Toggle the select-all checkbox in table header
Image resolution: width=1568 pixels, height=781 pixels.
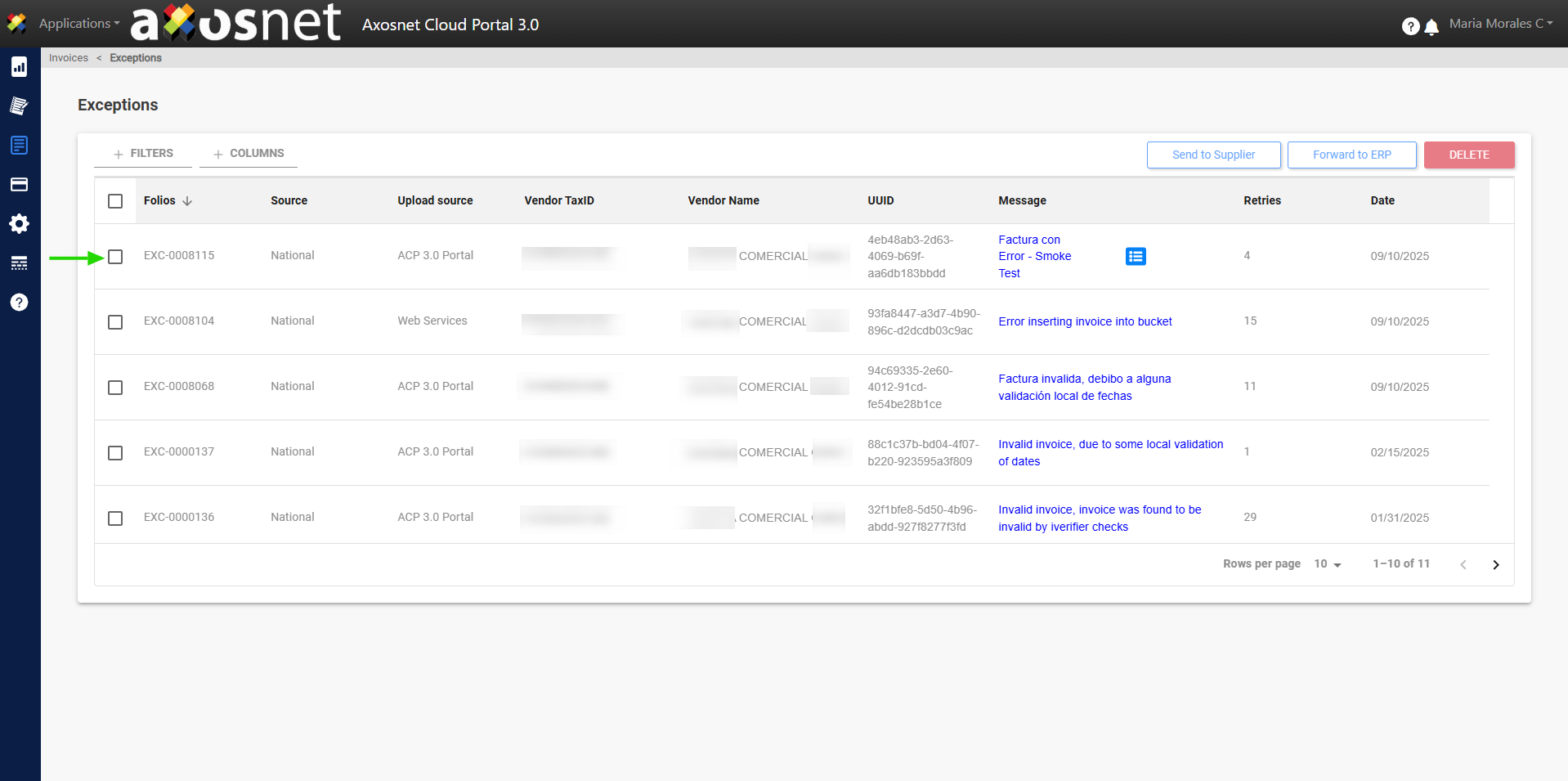pyautogui.click(x=115, y=201)
